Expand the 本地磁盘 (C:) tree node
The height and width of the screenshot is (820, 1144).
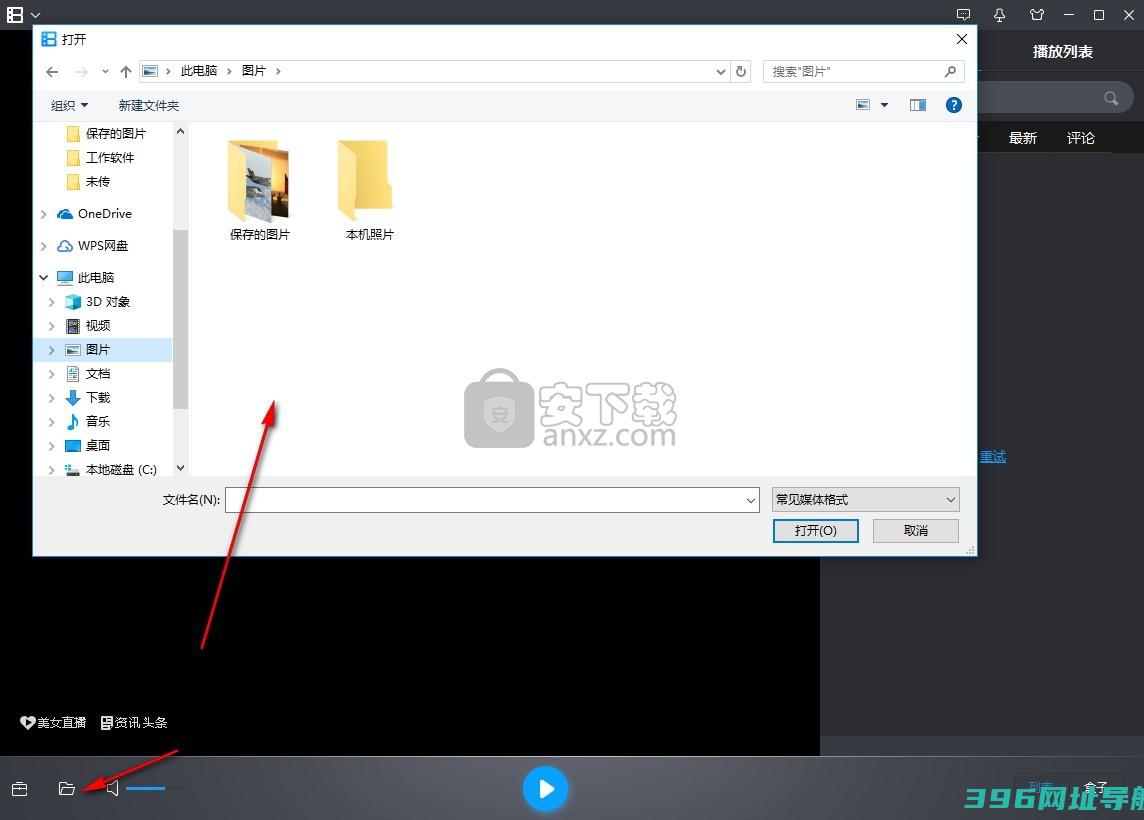click(51, 470)
